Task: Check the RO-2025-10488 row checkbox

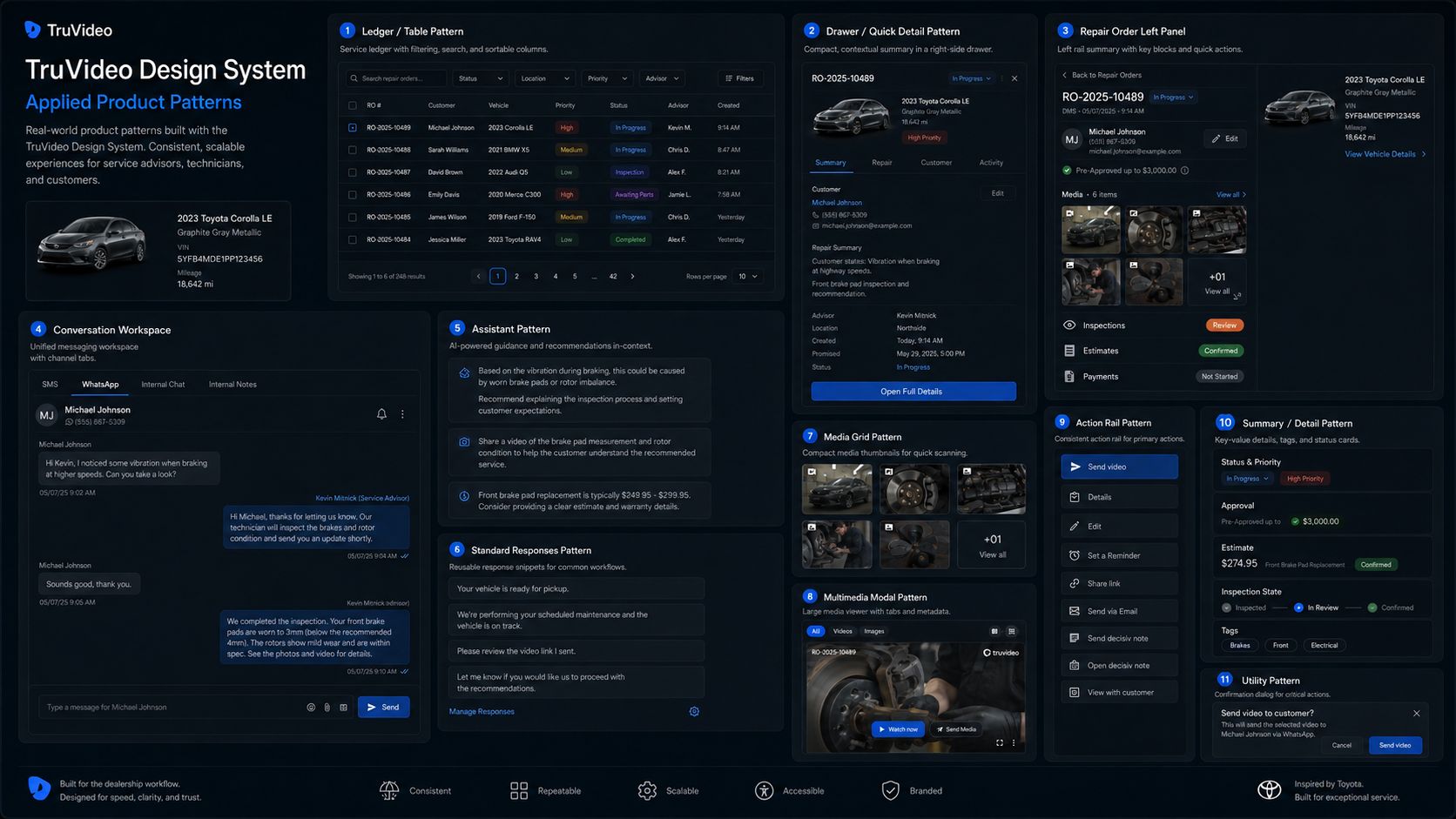Action: coord(353,150)
